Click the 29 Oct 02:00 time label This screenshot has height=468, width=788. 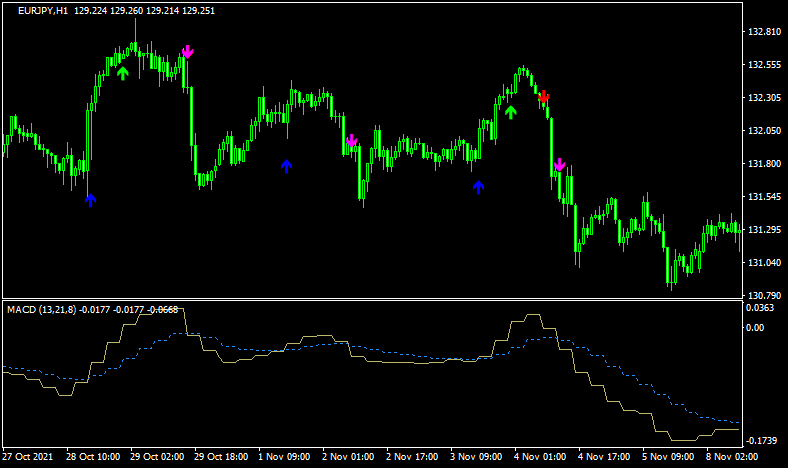coord(157,457)
